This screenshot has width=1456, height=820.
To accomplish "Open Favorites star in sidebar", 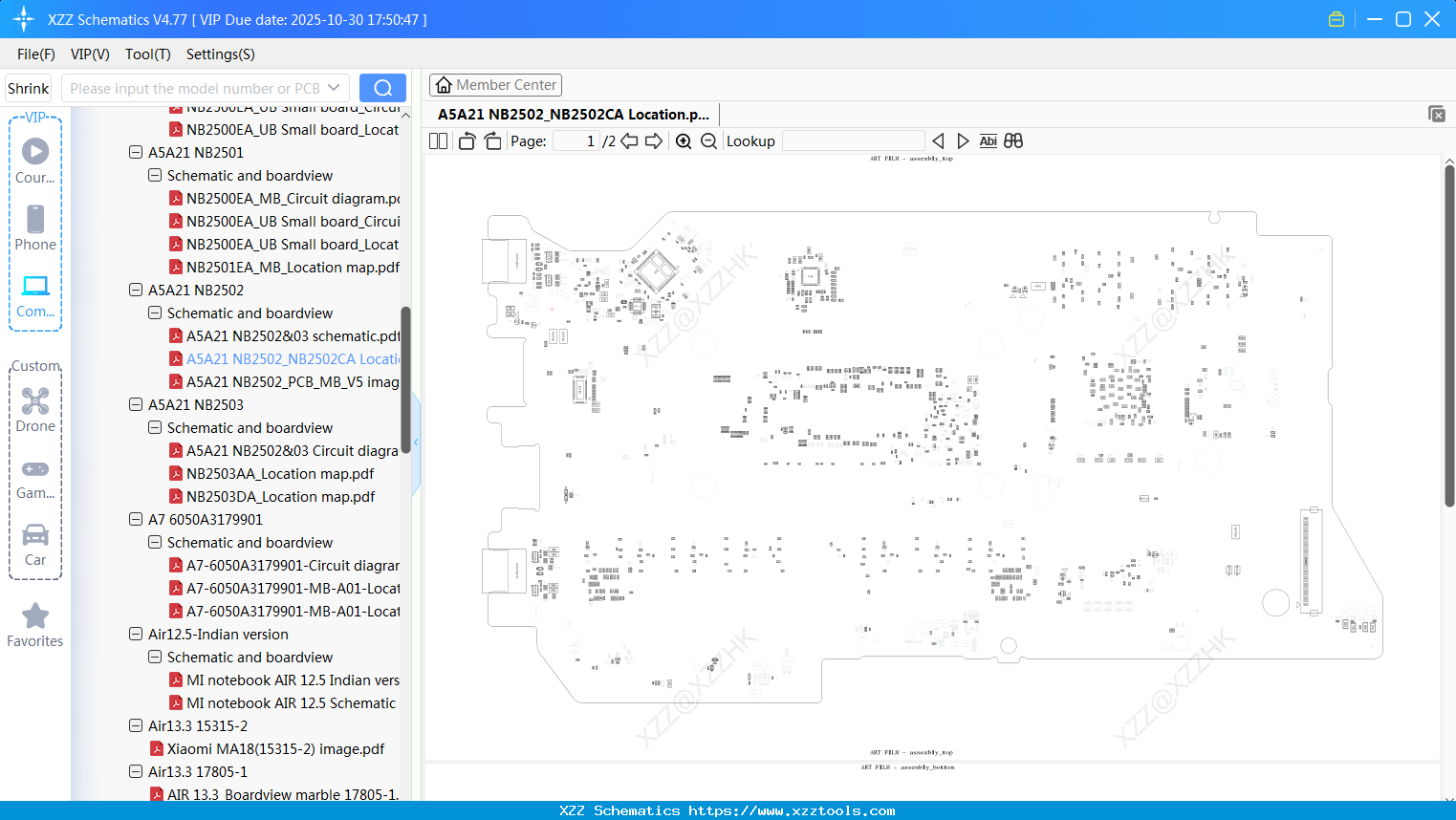I will (35, 626).
